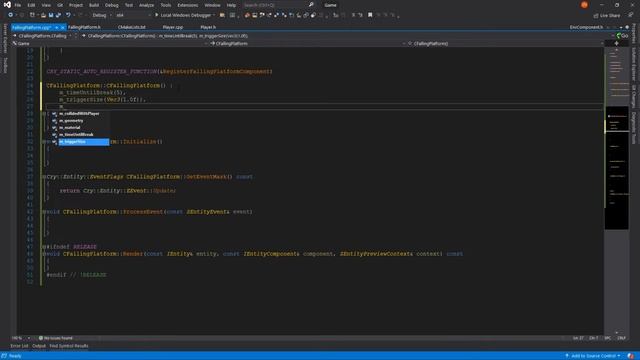
Task: Click the Visual Studio logo icon
Action: tap(7, 5)
